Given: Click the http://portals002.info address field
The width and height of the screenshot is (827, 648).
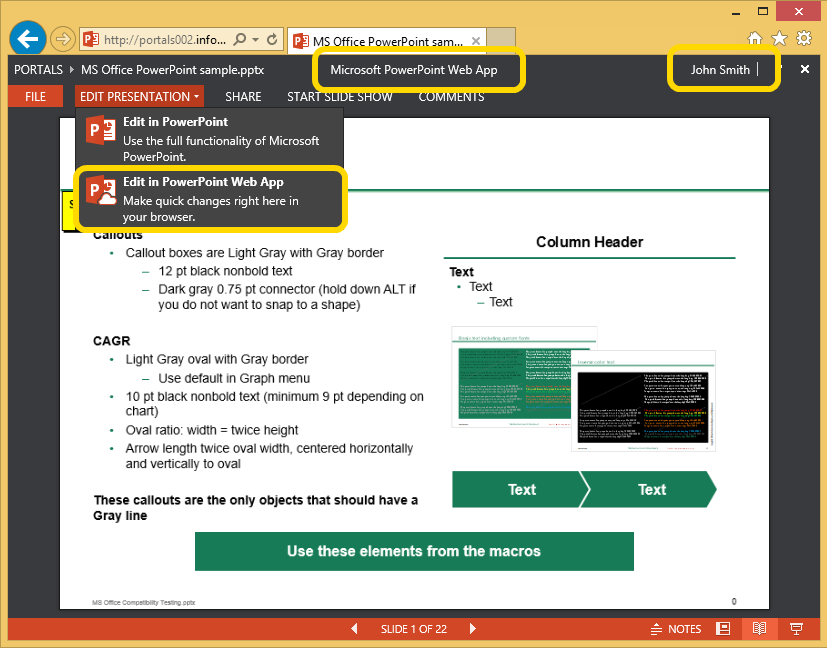Looking at the screenshot, I should pos(165,40).
